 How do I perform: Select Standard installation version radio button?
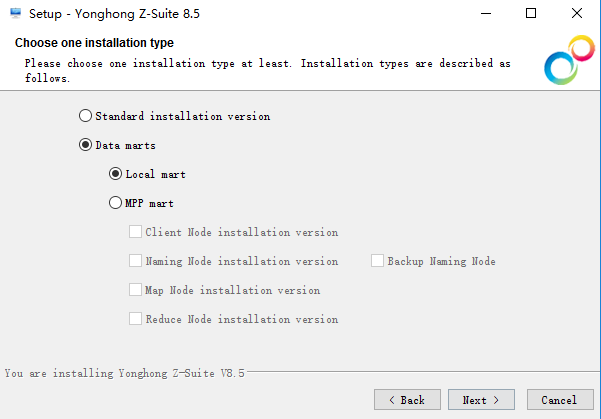85,116
